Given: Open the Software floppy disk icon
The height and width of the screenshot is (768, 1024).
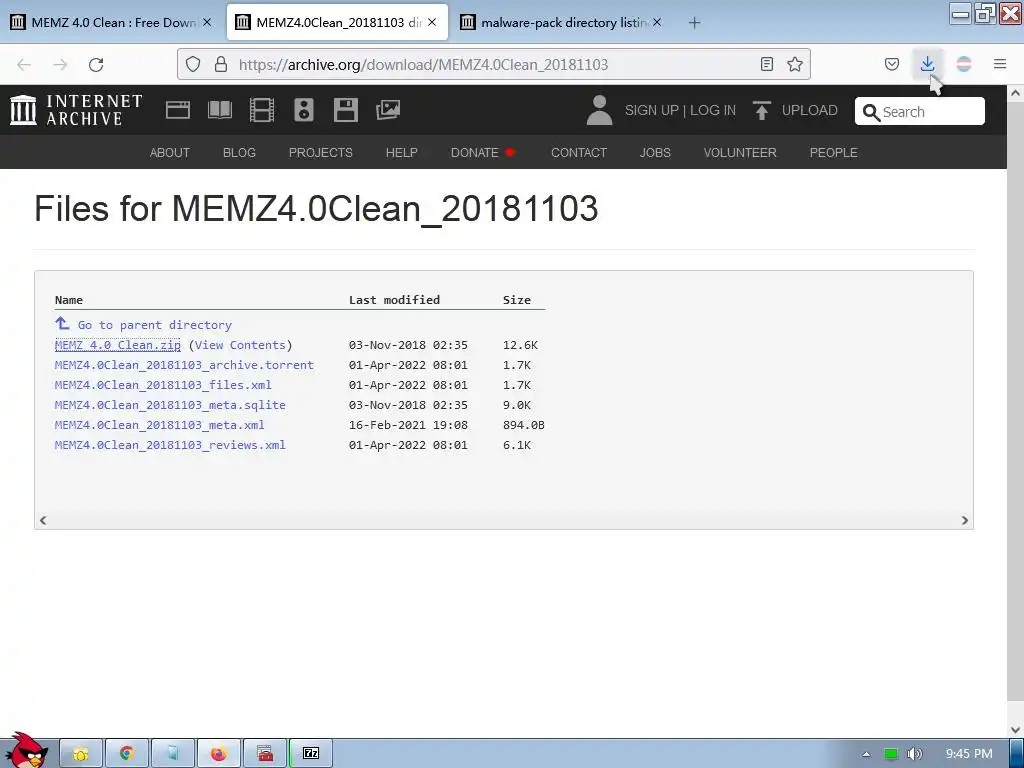Looking at the screenshot, I should 345,110.
